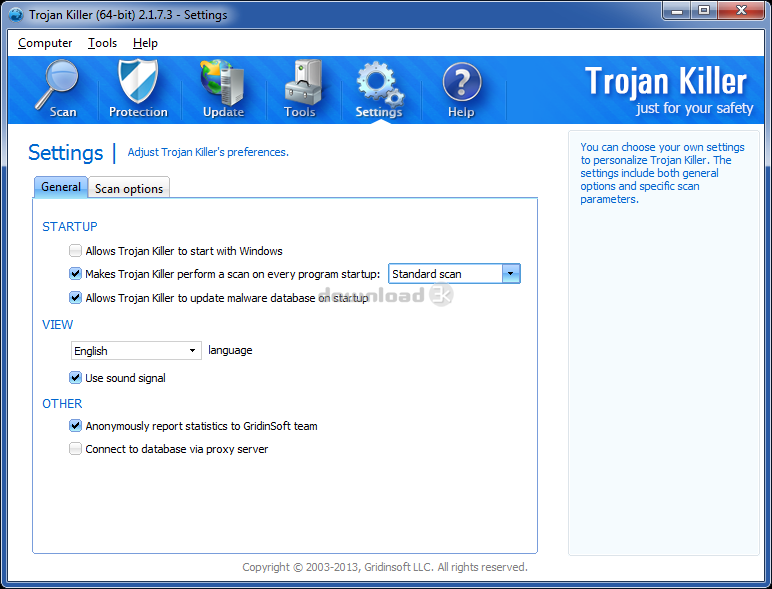The height and width of the screenshot is (589, 772).
Task: Open the Standard scan type dropdown
Action: (x=454, y=274)
